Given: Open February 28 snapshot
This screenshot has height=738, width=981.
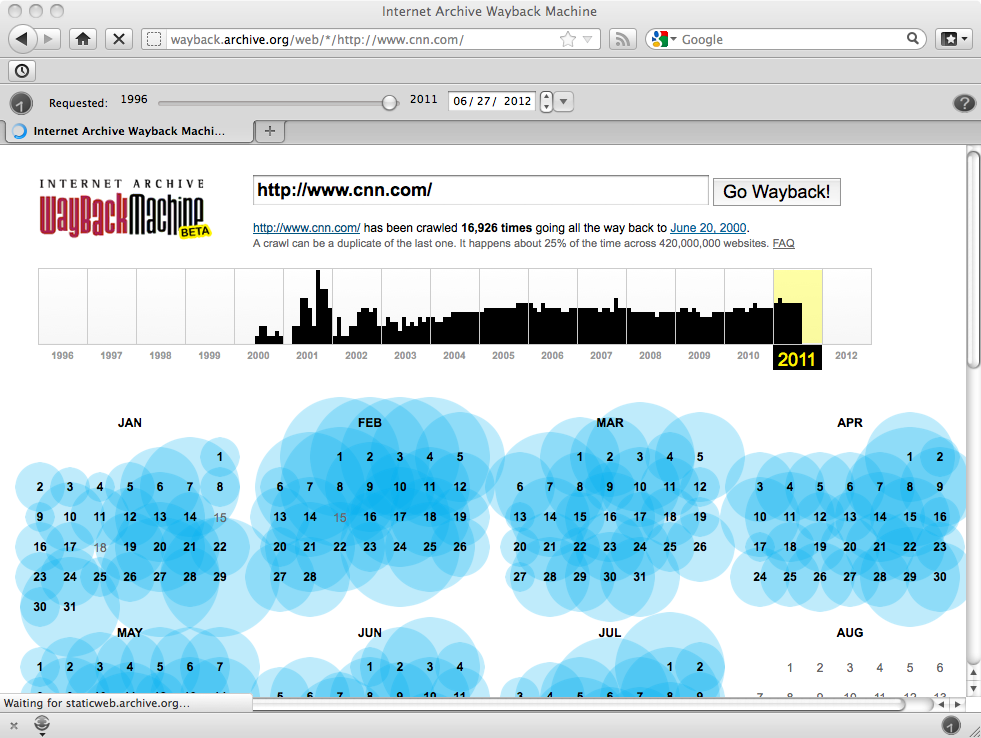Looking at the screenshot, I should point(310,577).
